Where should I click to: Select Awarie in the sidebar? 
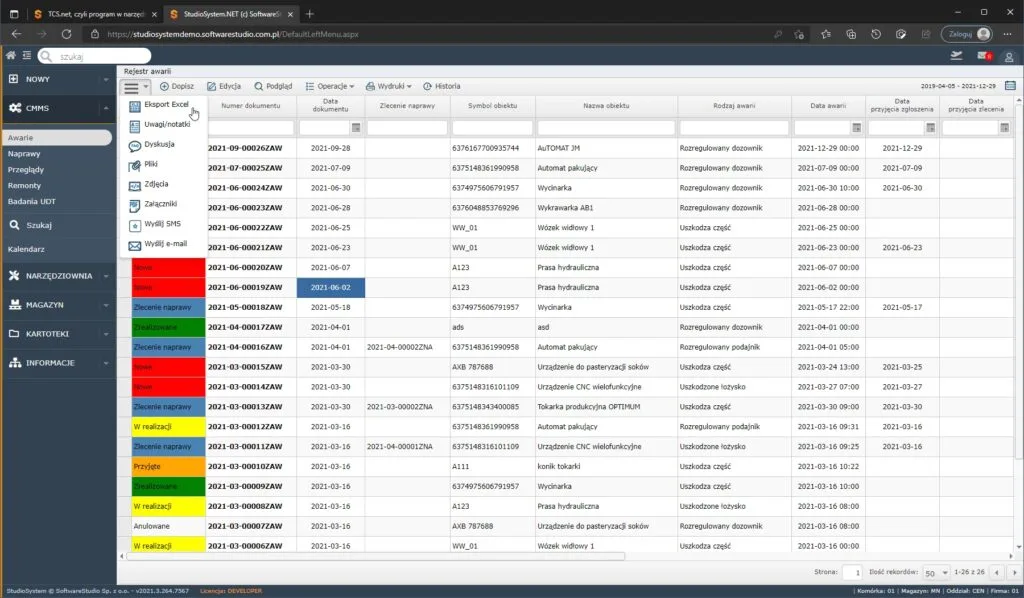coord(57,138)
